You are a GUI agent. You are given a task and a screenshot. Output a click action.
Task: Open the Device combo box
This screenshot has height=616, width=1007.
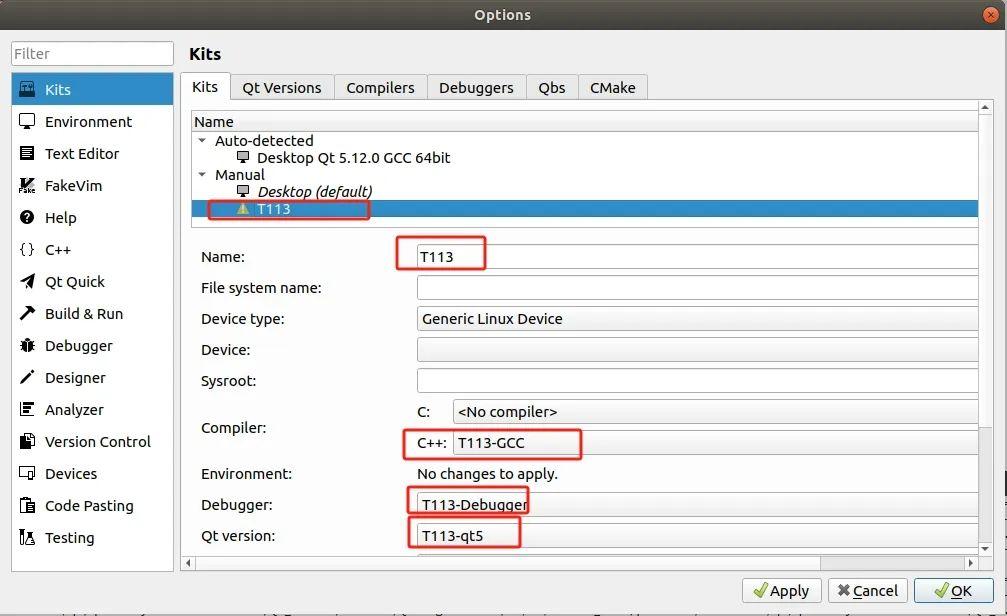(697, 349)
